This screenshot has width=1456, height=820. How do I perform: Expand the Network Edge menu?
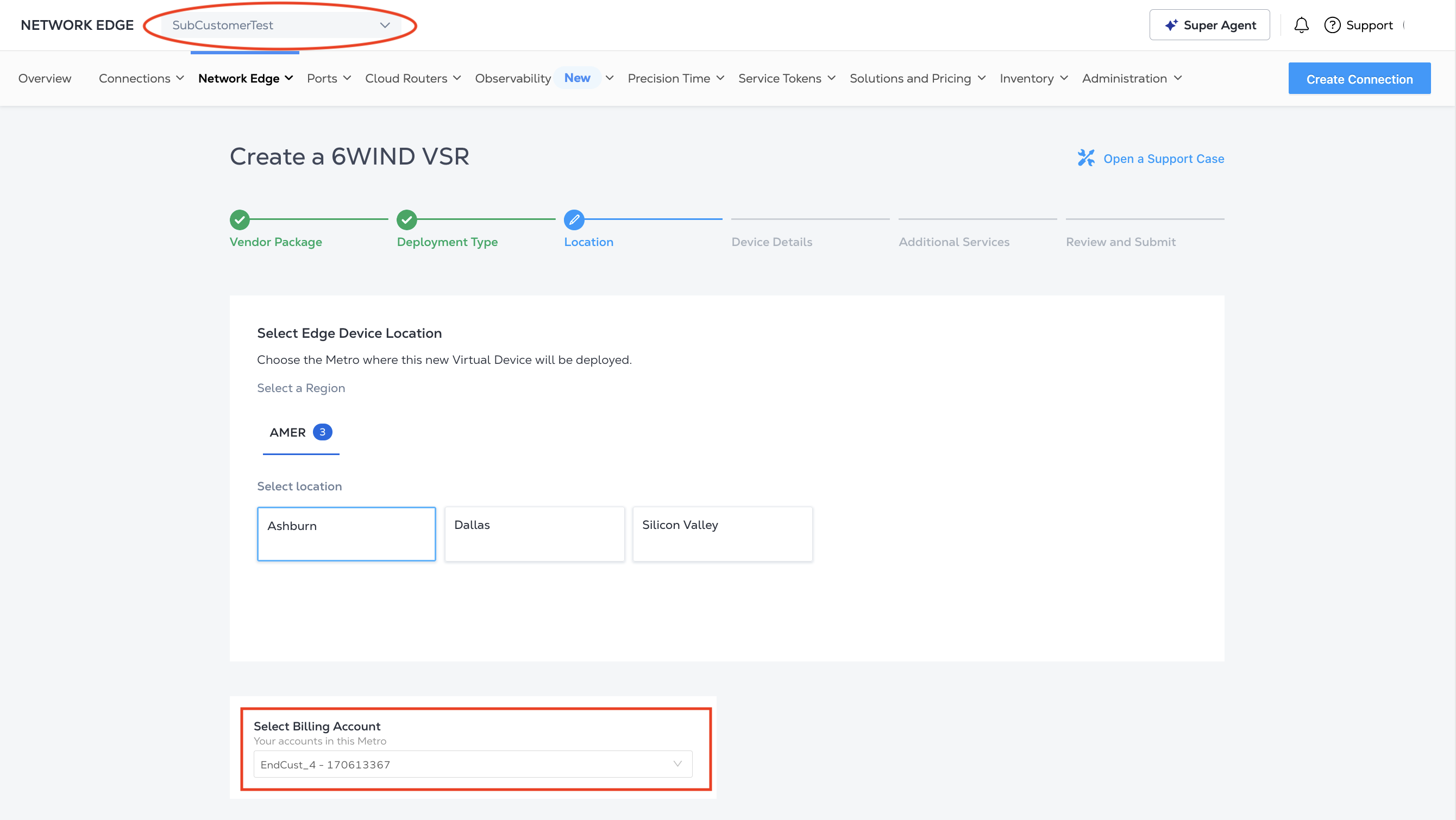point(246,79)
